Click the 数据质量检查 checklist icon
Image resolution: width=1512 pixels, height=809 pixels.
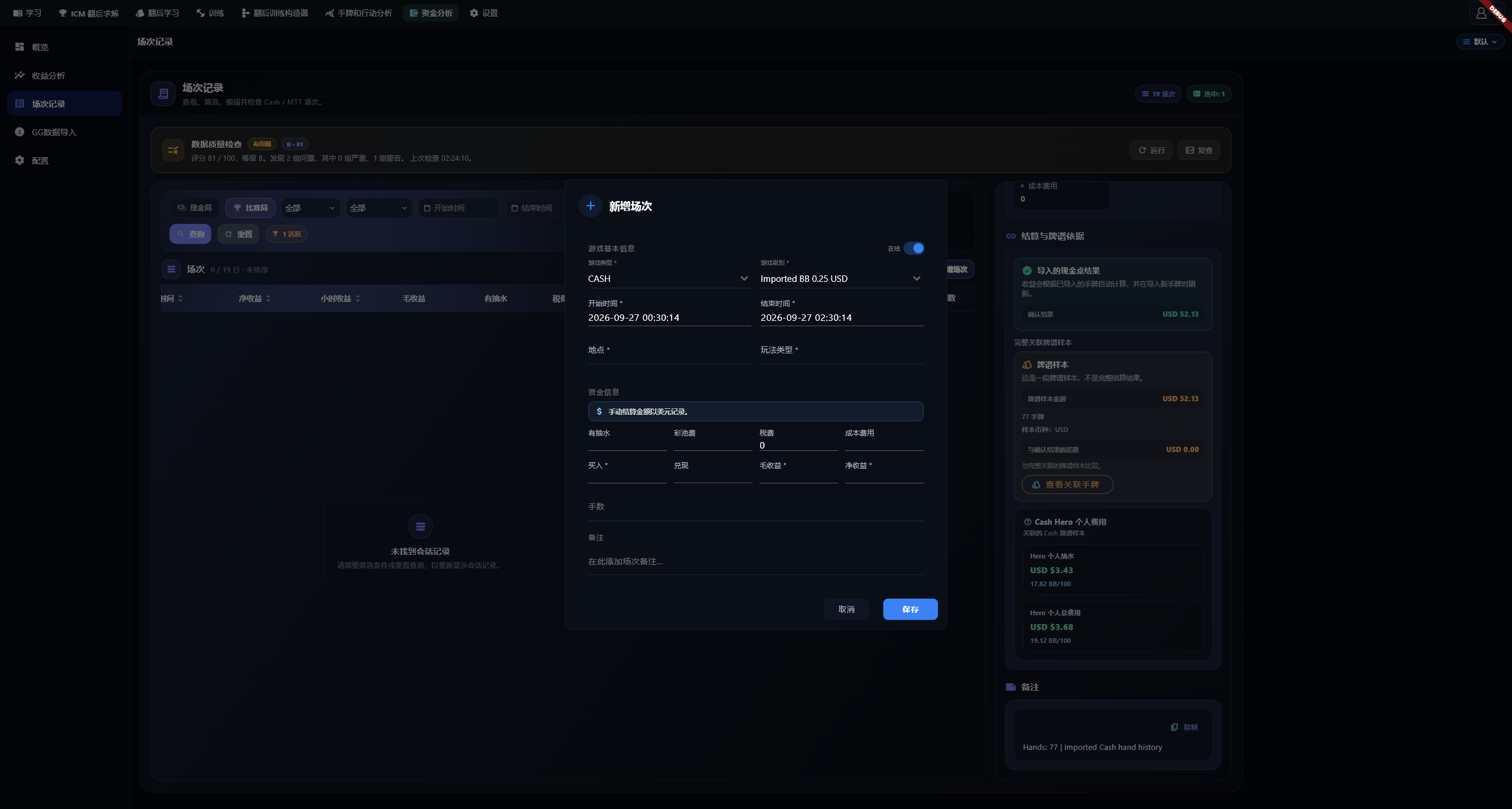[x=173, y=150]
